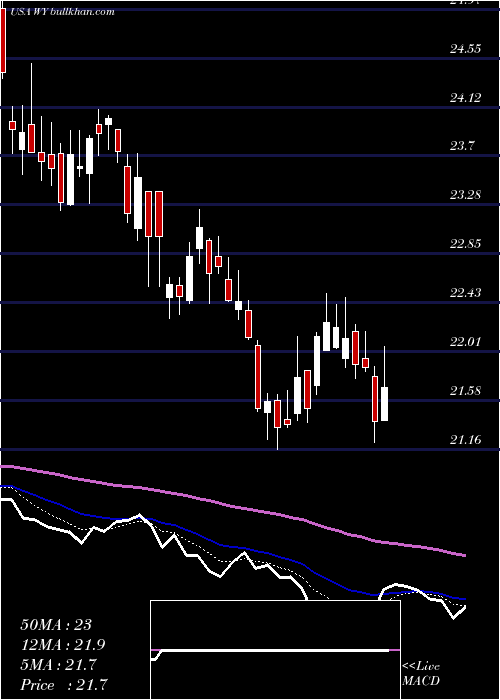The image size is (500, 700).
Task: Click the tall red candle at top-left edge
Action: point(3,42)
